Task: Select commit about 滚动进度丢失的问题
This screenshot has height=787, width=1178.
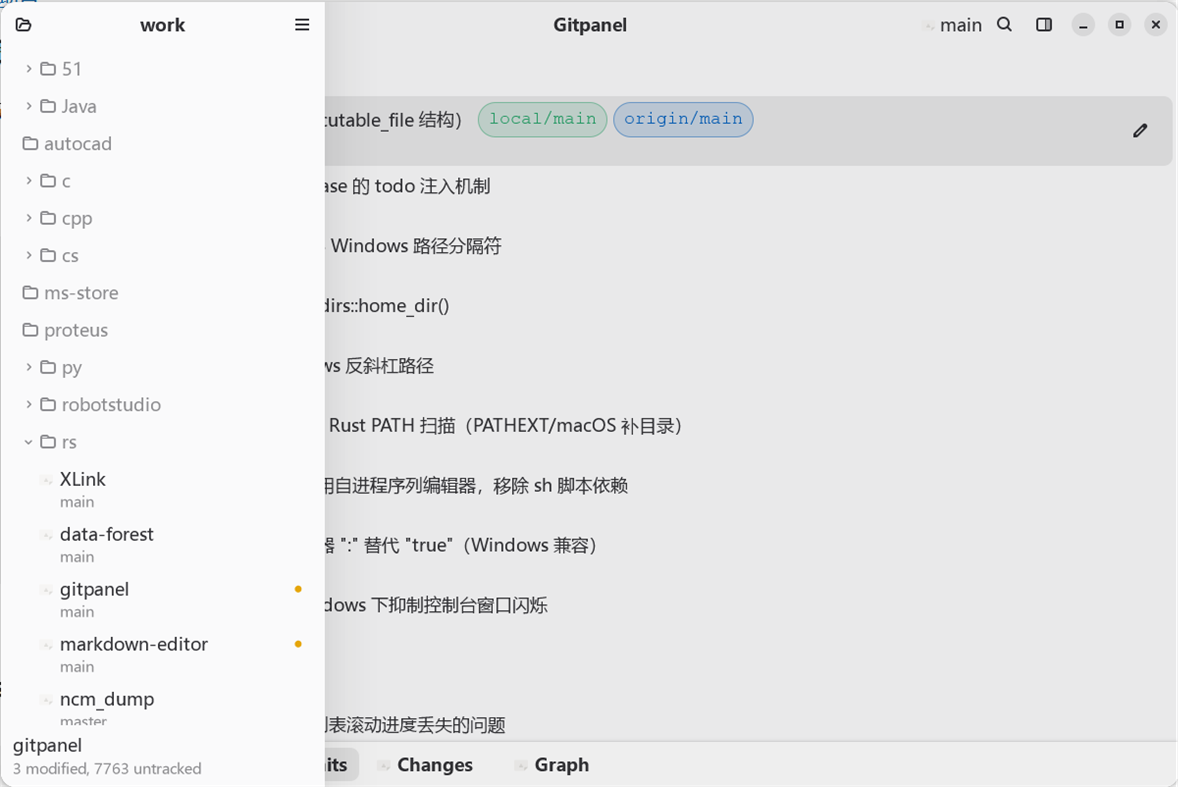Action: pyautogui.click(x=749, y=725)
